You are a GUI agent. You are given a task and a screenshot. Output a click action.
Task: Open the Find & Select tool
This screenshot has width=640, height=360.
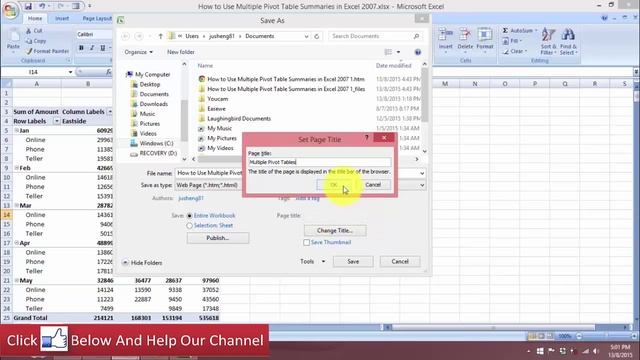point(568,41)
